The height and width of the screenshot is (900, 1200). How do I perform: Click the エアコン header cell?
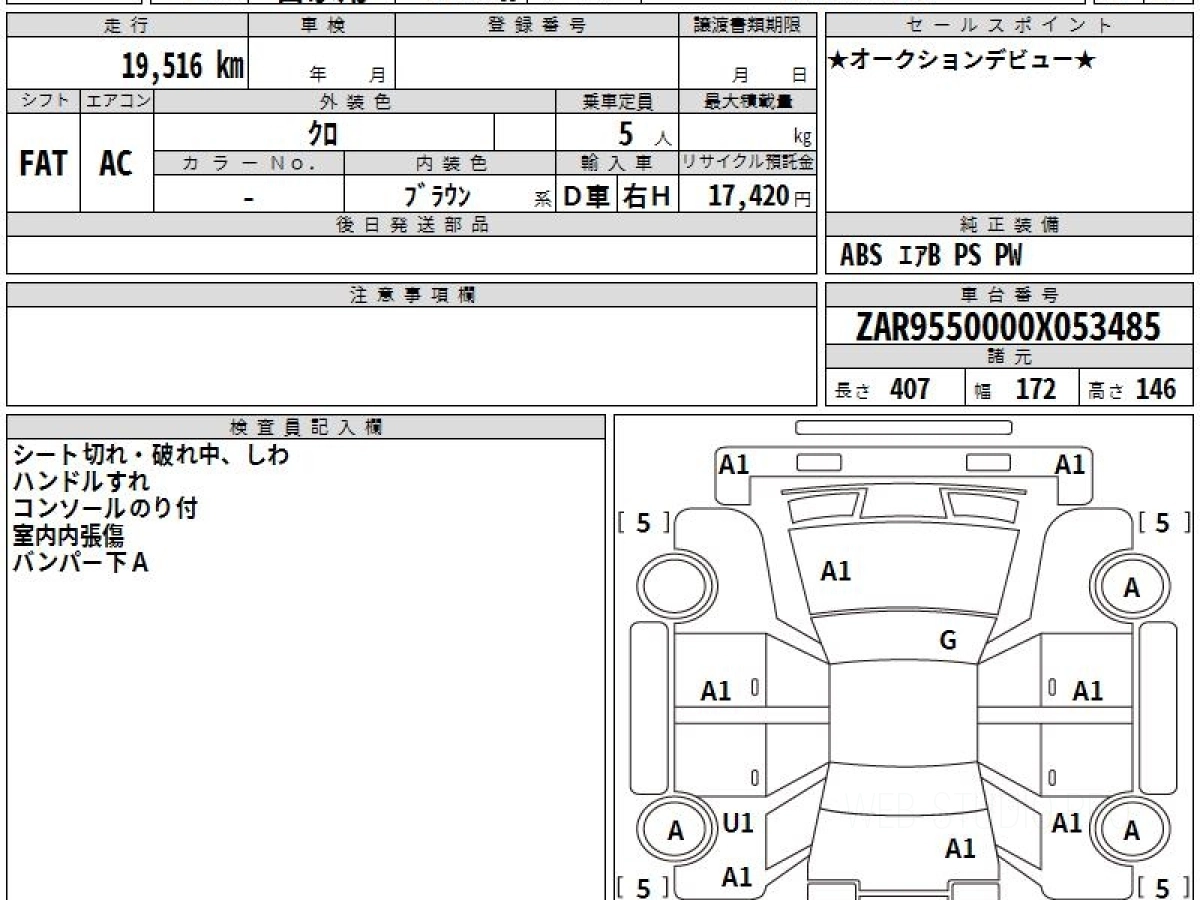pos(116,101)
